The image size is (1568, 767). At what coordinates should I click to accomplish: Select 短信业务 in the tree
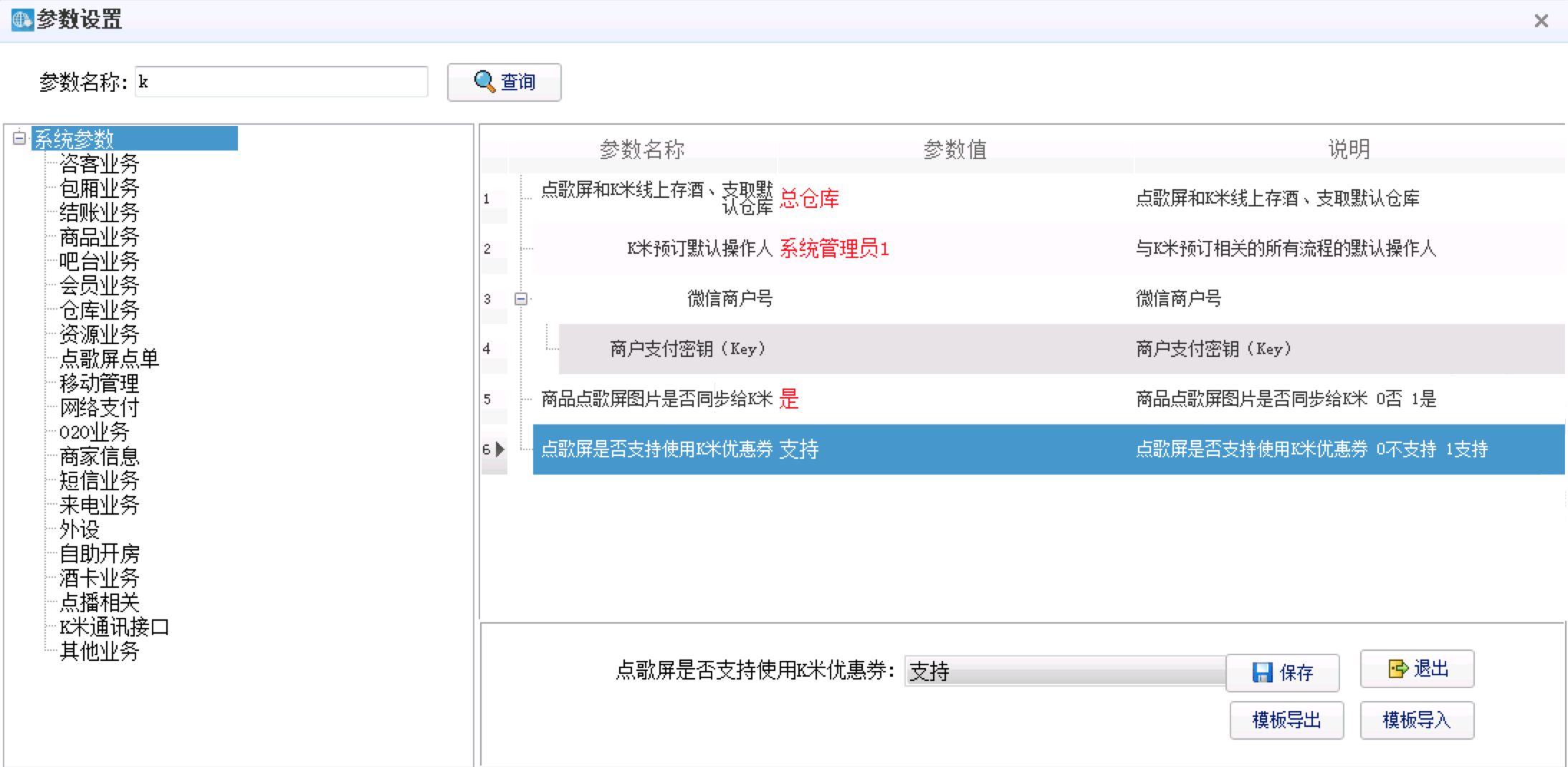pyautogui.click(x=99, y=481)
